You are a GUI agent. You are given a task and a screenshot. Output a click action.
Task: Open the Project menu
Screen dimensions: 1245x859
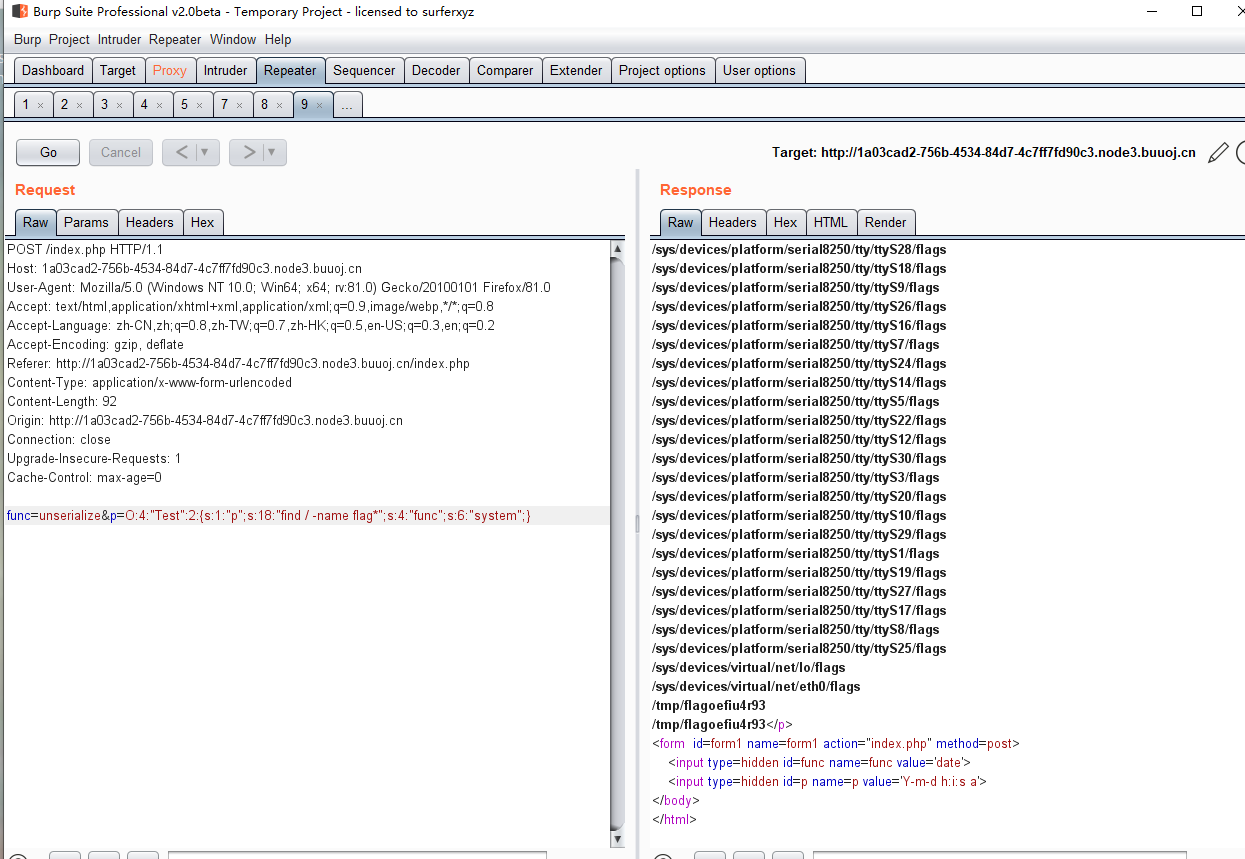click(69, 40)
